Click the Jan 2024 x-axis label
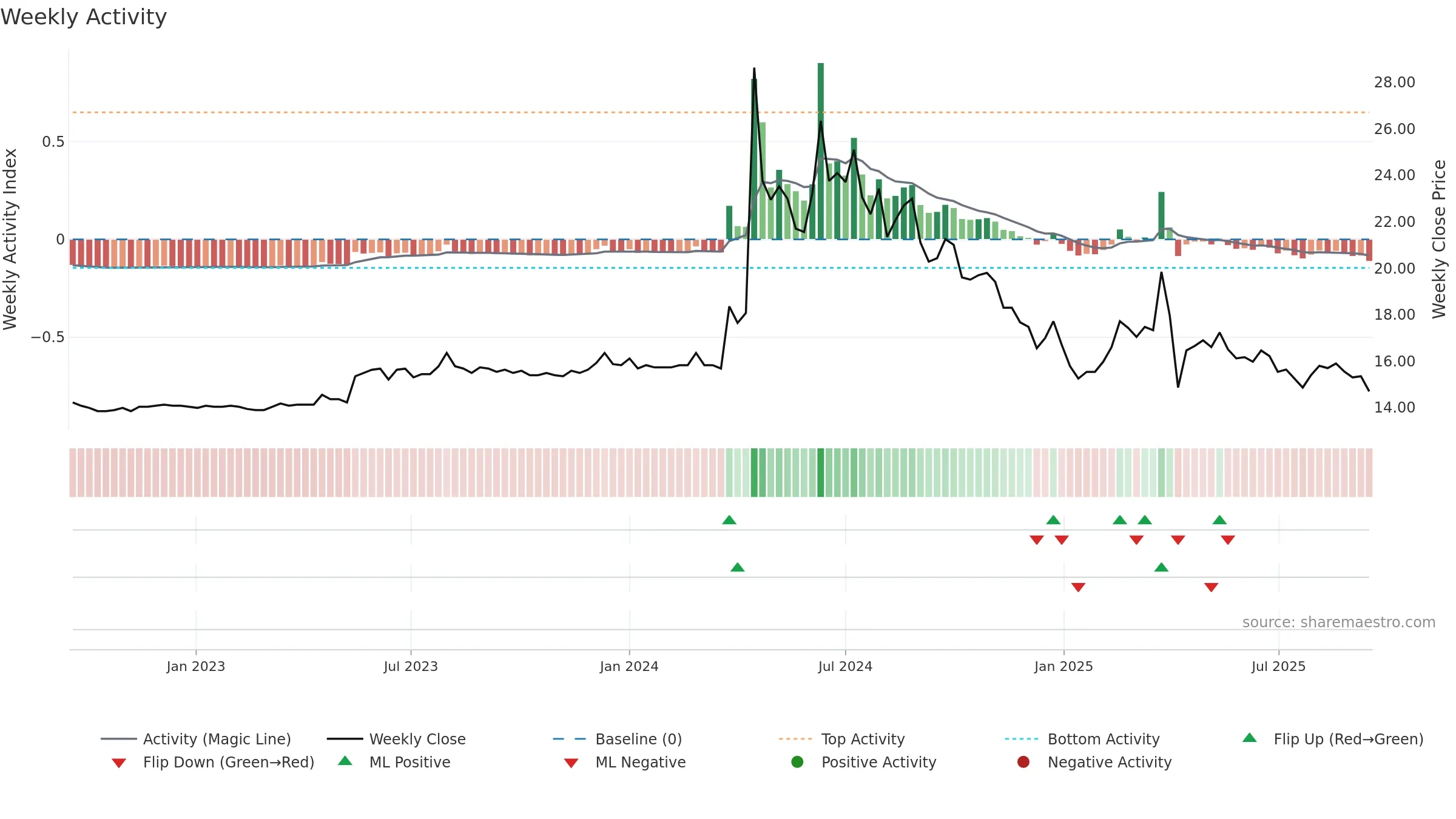 (629, 666)
